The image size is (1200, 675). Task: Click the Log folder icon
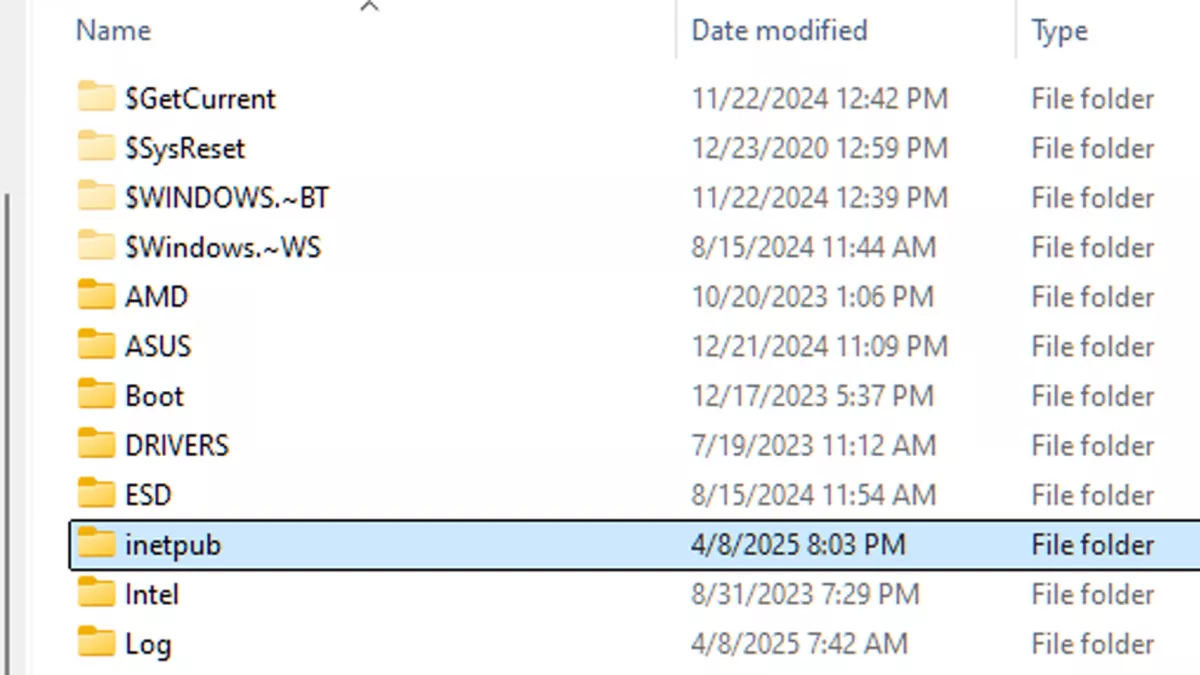pos(97,644)
